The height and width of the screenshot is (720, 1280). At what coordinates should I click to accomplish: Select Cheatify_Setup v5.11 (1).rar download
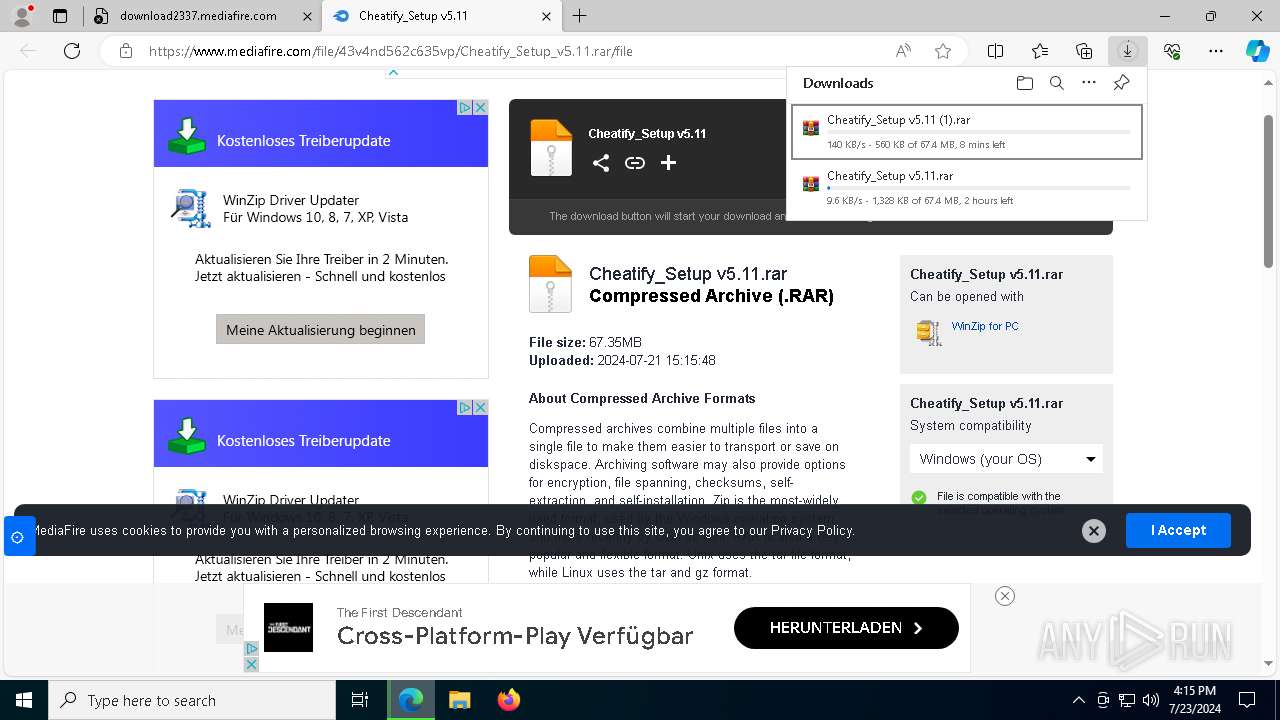click(967, 132)
